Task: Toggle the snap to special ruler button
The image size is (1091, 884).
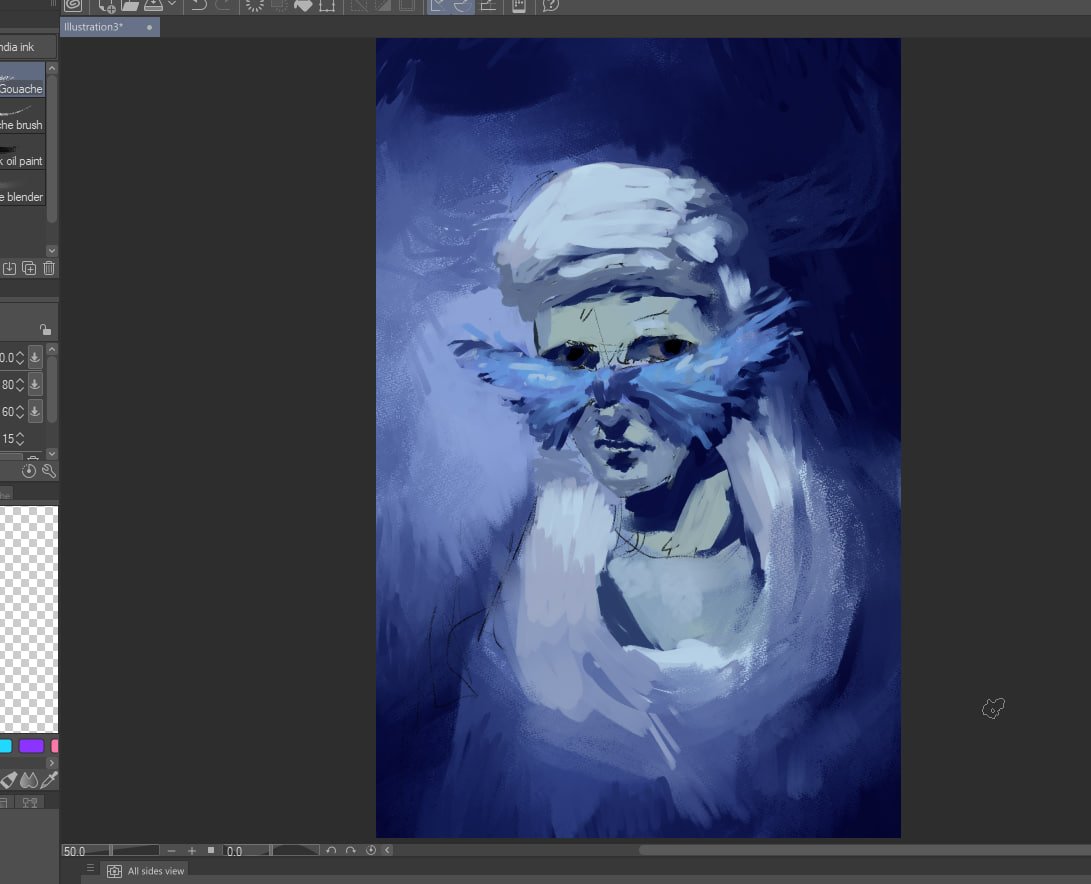Action: tap(462, 5)
